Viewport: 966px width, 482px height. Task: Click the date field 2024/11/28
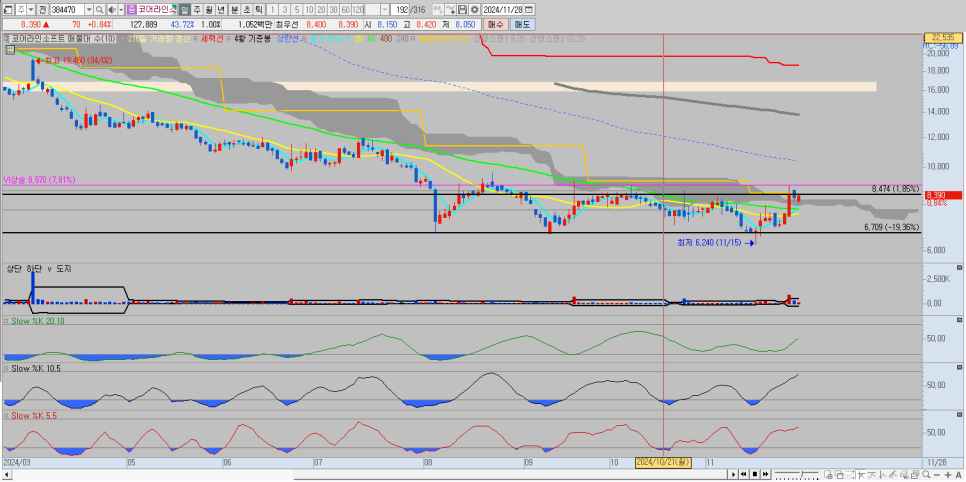(503, 10)
